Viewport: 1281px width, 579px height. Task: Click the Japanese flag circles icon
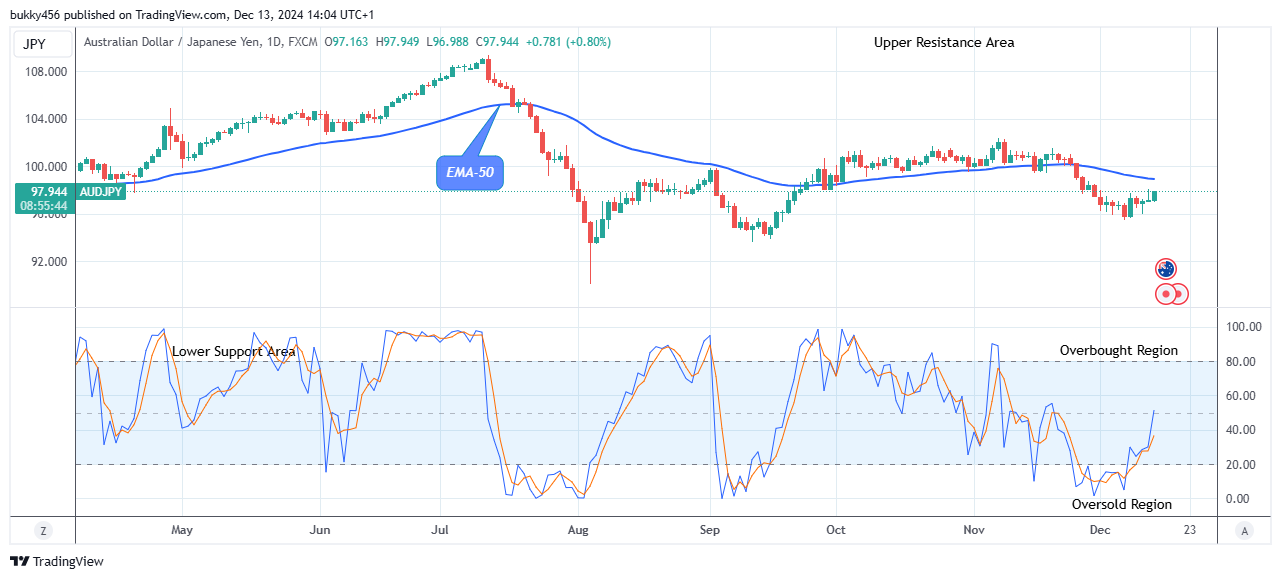(1170, 293)
